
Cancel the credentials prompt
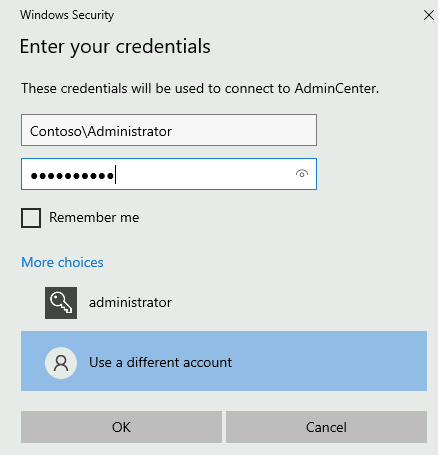[326, 427]
